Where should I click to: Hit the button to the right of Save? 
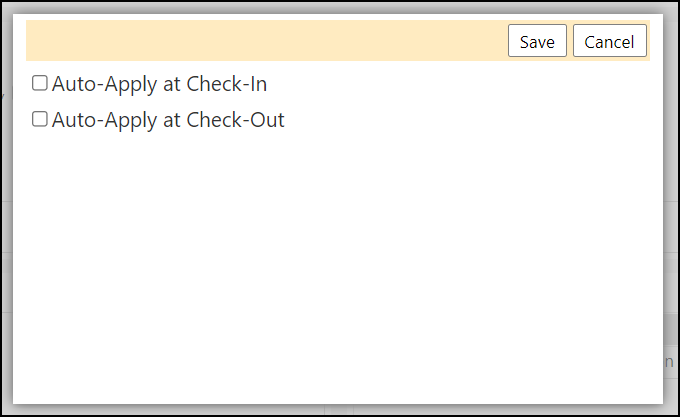click(x=610, y=41)
